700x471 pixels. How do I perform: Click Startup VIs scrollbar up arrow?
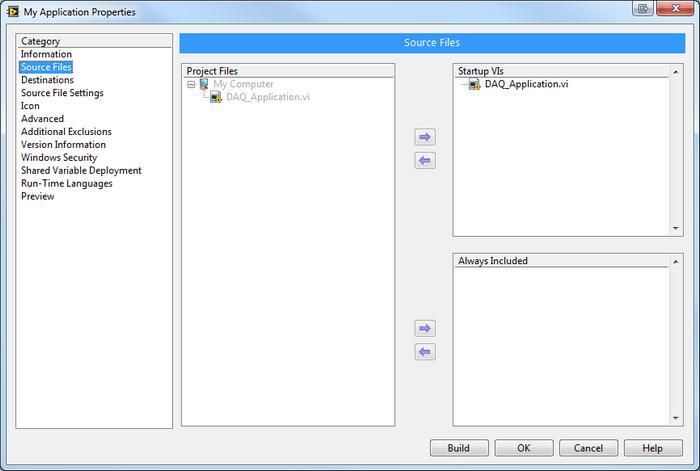point(676,72)
